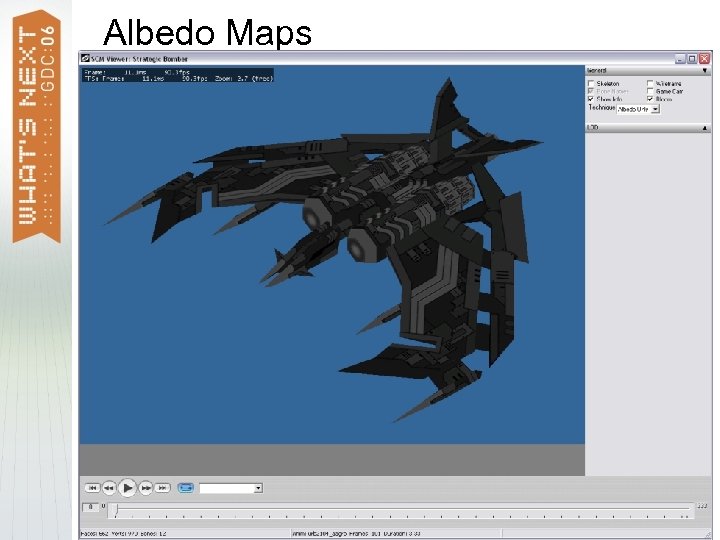Open the Technique dropdown showing Albedo
The width and height of the screenshot is (720, 540).
click(655, 109)
